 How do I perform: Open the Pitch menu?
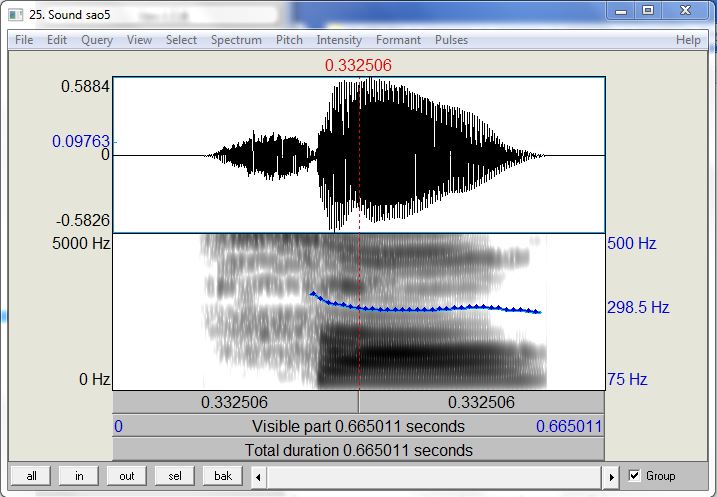pyautogui.click(x=289, y=40)
